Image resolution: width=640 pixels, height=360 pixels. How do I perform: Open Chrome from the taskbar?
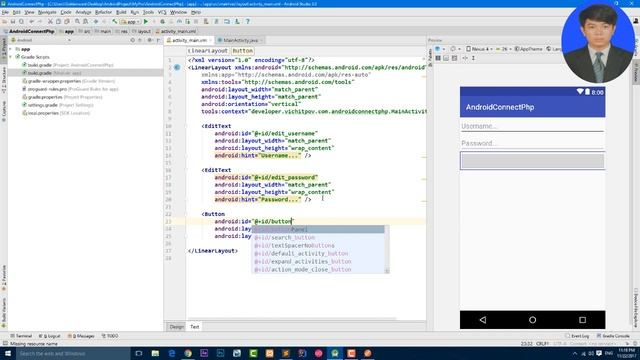(188, 353)
